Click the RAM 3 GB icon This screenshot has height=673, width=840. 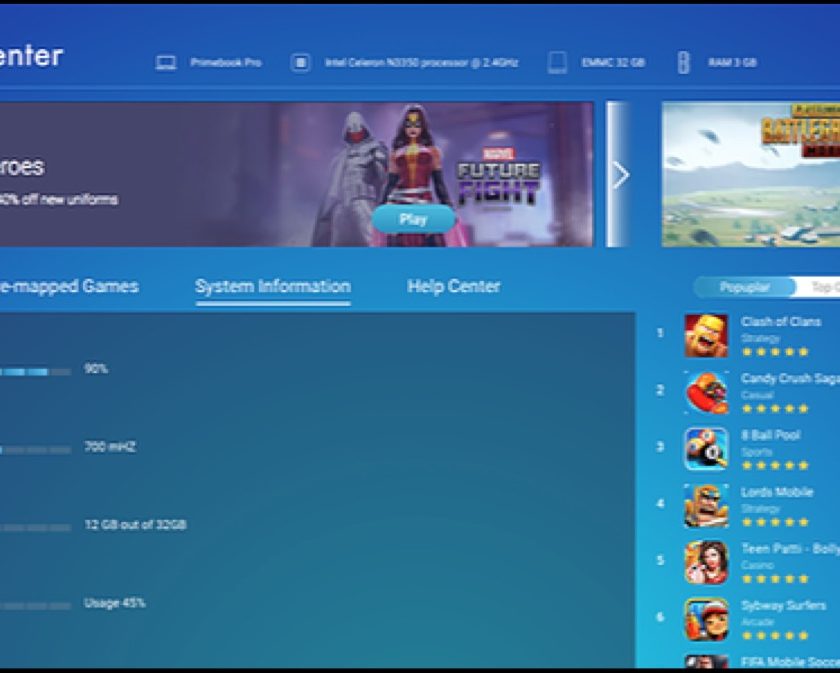coord(684,63)
